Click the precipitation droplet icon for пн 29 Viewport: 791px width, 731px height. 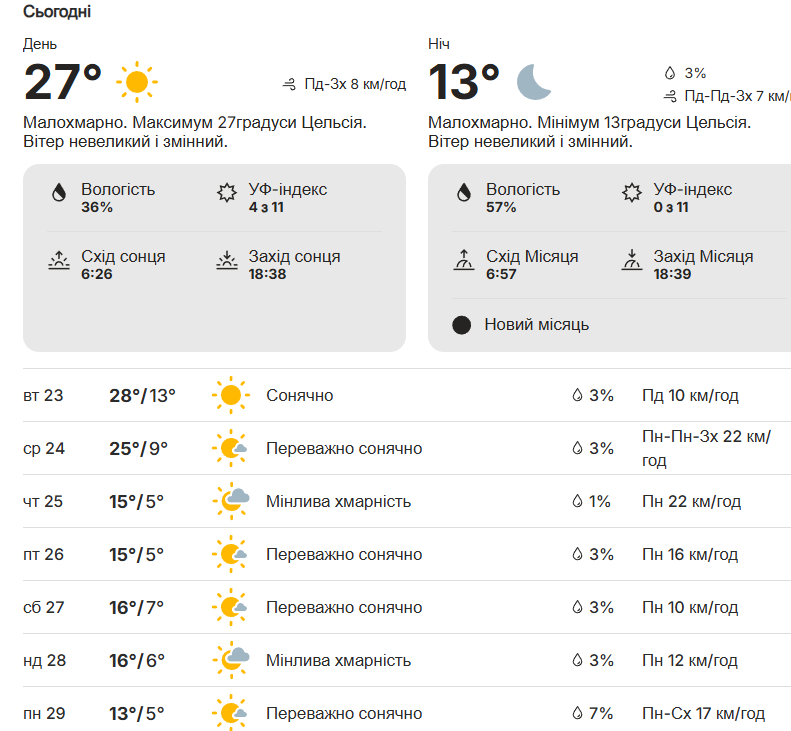(x=577, y=713)
